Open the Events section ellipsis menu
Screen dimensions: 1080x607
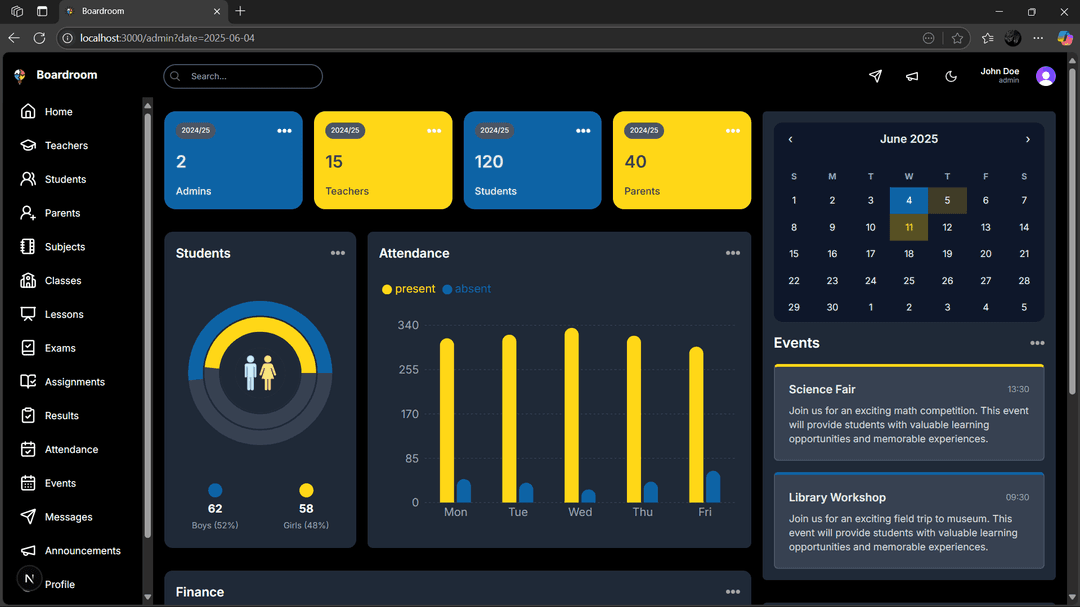[x=1037, y=343]
